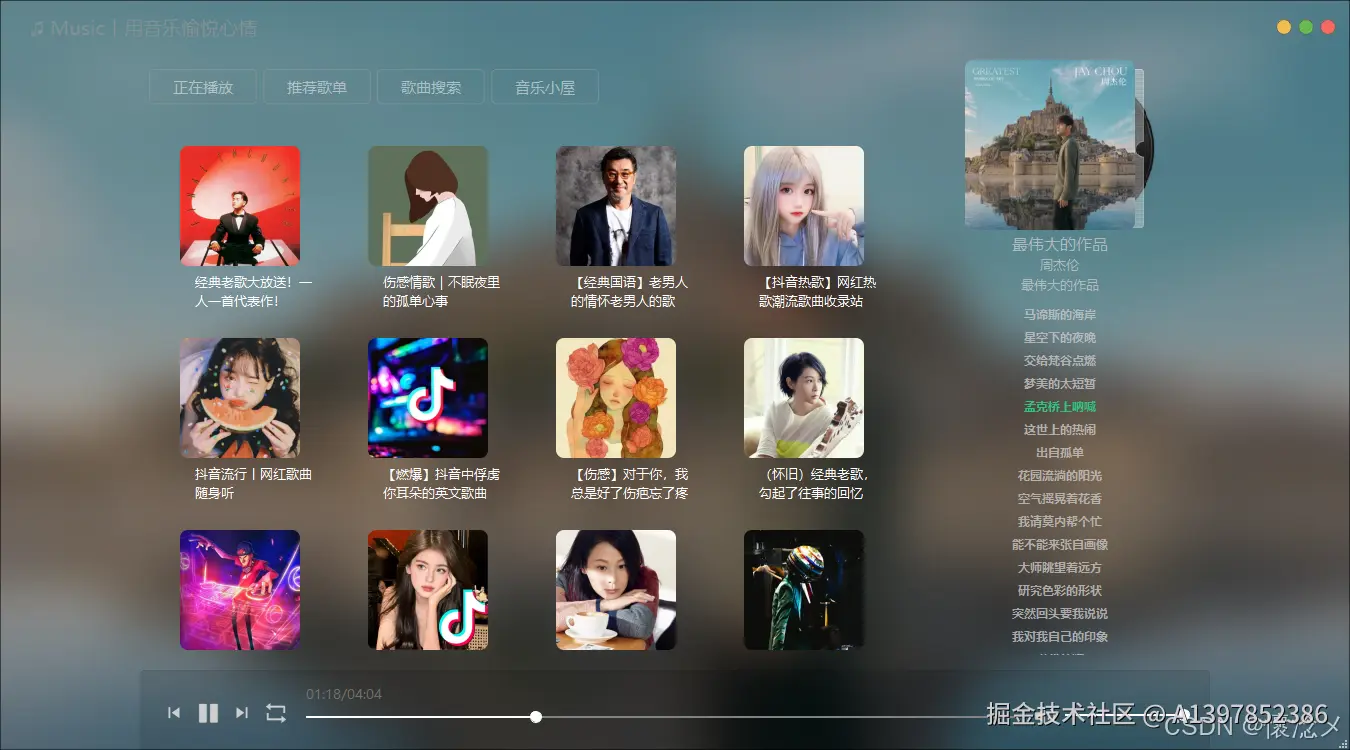Select playlist title 【燃爆】抖音中俘虏你耳朵的英文歌曲

pos(442,483)
